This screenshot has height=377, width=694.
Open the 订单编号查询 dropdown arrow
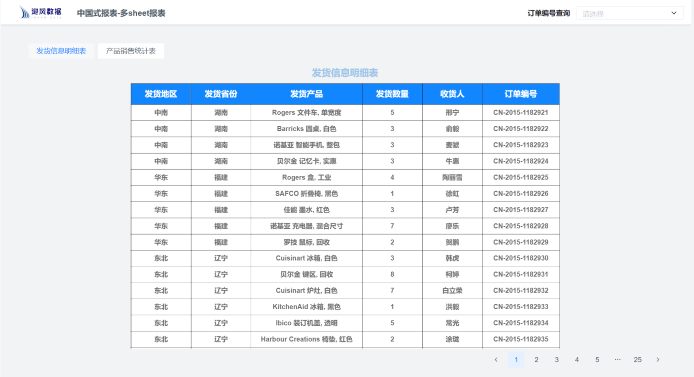coord(674,13)
